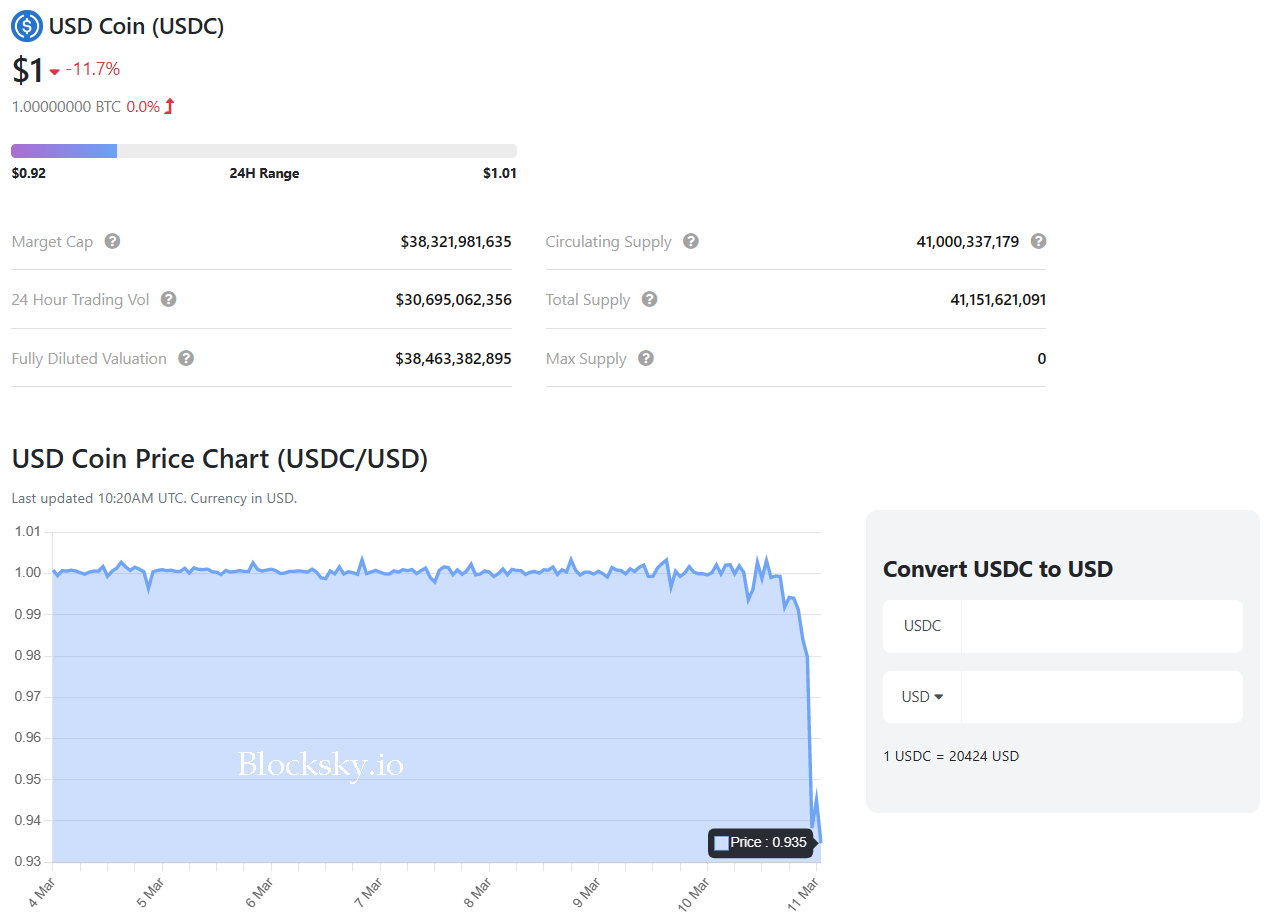
Task: Click the USDC amount input field
Action: [1102, 626]
